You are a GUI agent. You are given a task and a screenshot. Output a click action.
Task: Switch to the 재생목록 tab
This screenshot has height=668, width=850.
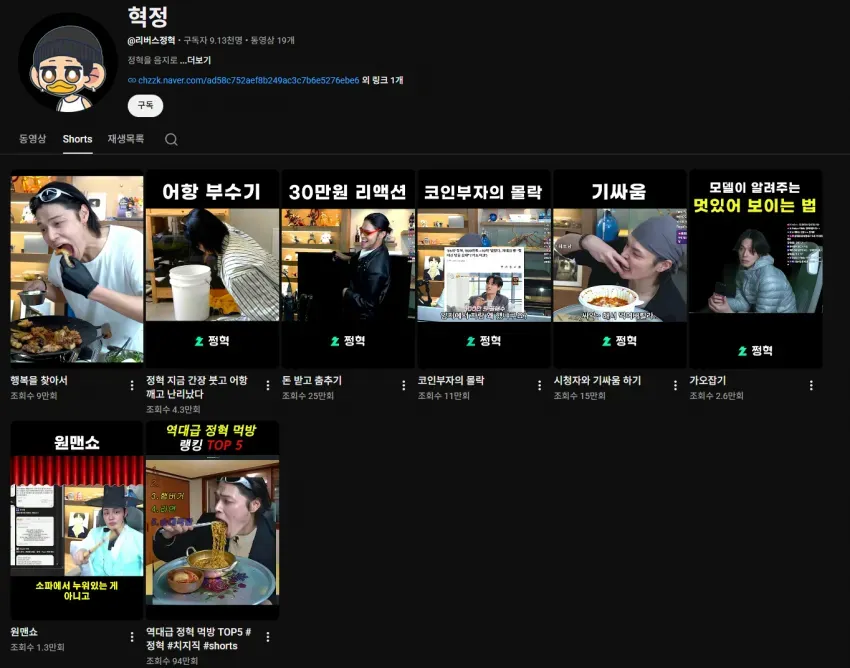[x=126, y=139]
